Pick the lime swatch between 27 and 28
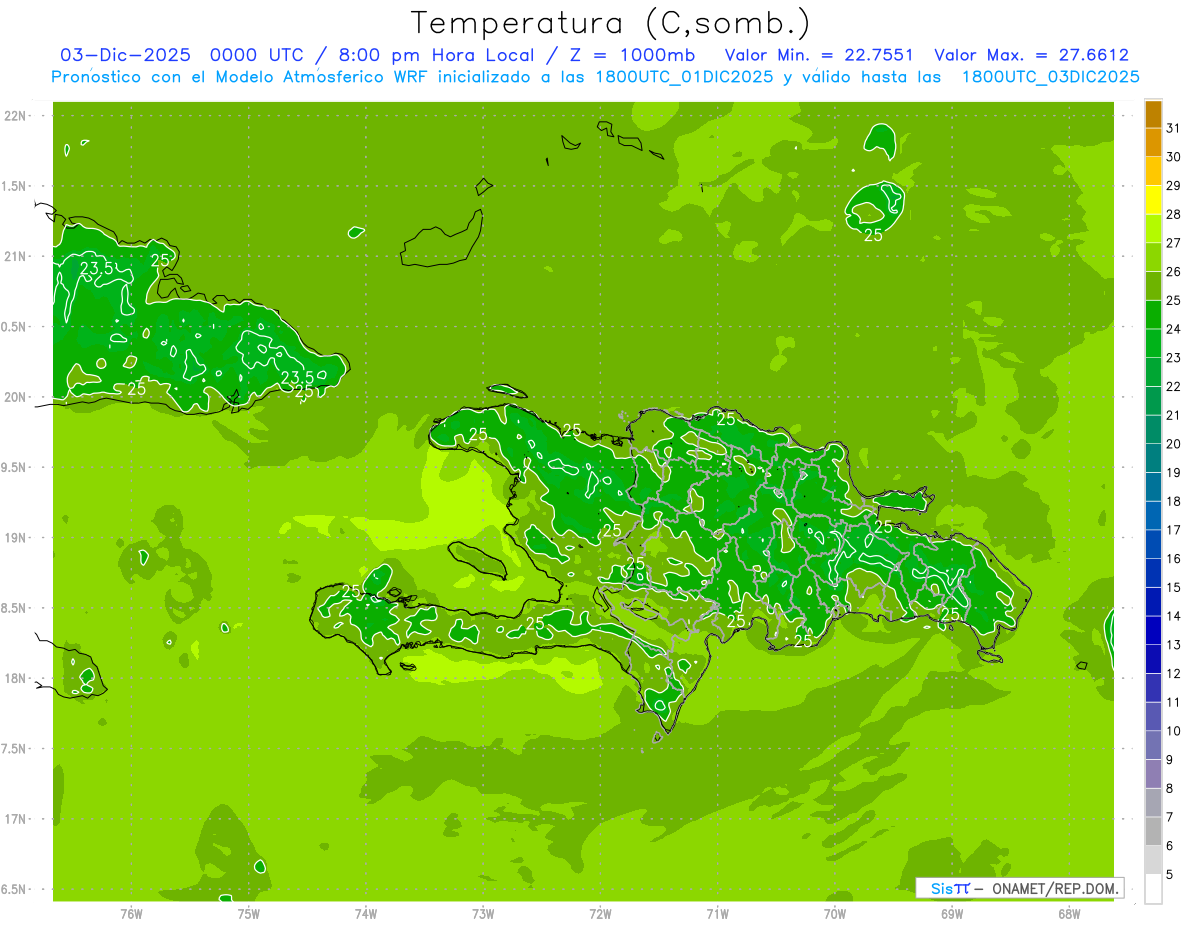 pos(1153,229)
